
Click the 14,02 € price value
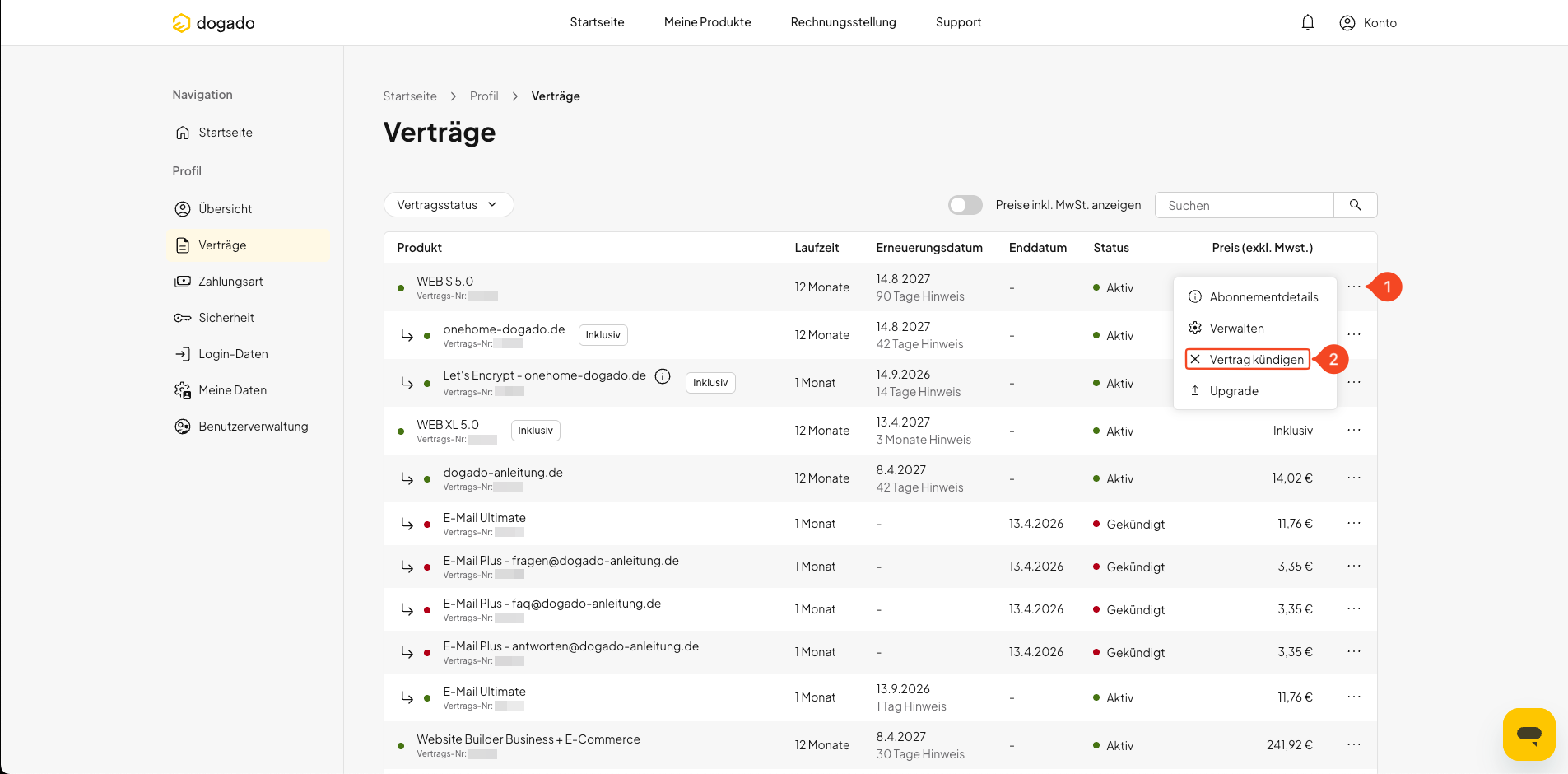[1292, 478]
